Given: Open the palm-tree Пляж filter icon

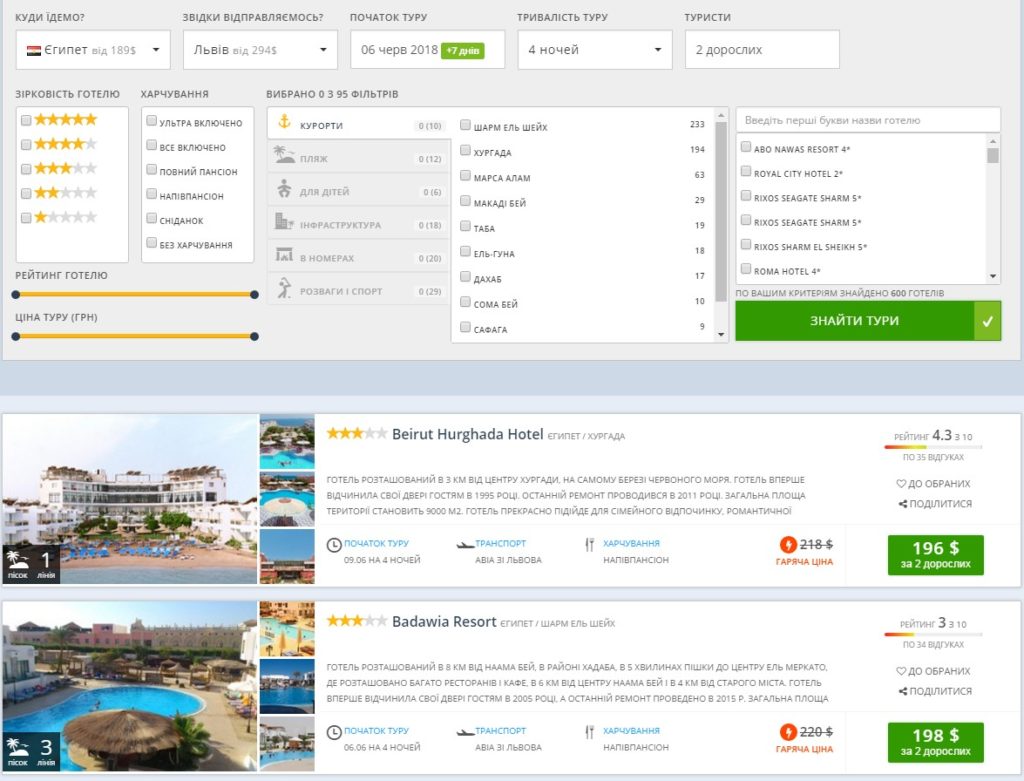Looking at the screenshot, I should click(284, 155).
